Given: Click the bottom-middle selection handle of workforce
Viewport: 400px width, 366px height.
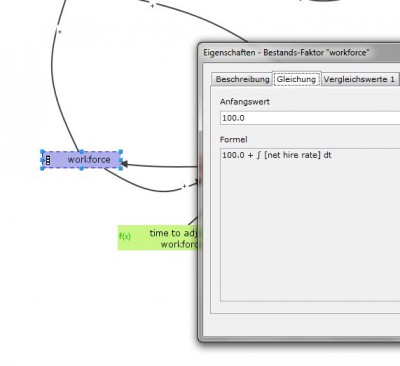Looking at the screenshot, I should 81,168.
